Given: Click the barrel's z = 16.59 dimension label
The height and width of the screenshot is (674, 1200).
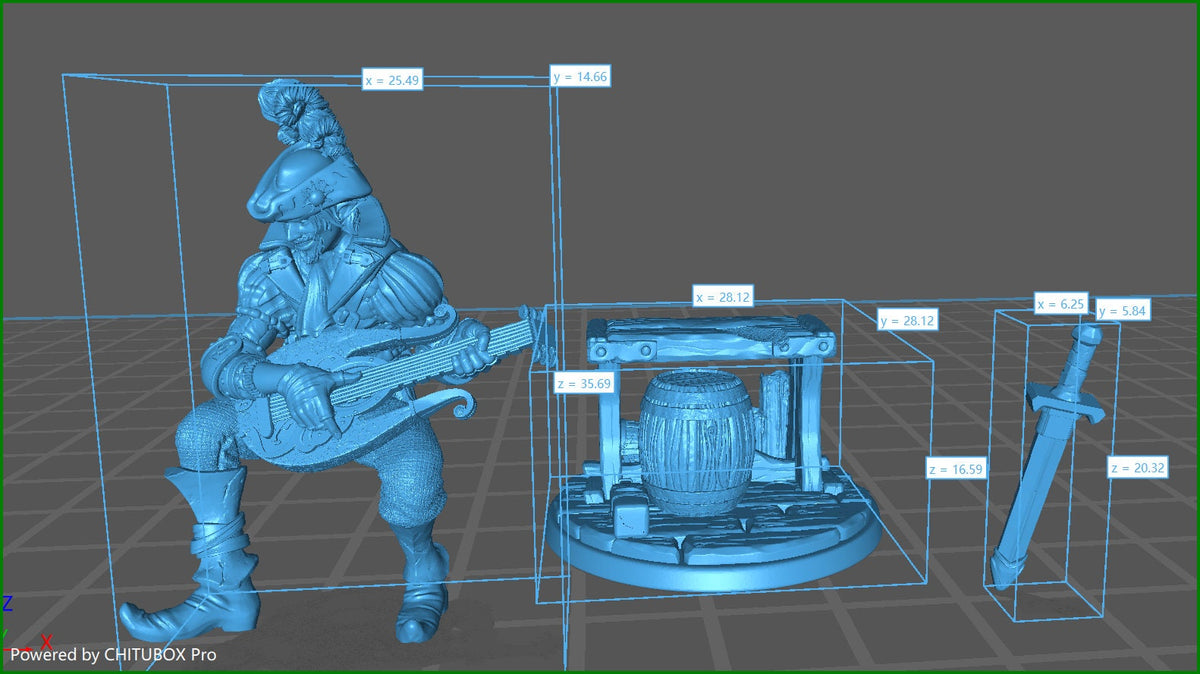Looking at the screenshot, I should (x=956, y=468).
